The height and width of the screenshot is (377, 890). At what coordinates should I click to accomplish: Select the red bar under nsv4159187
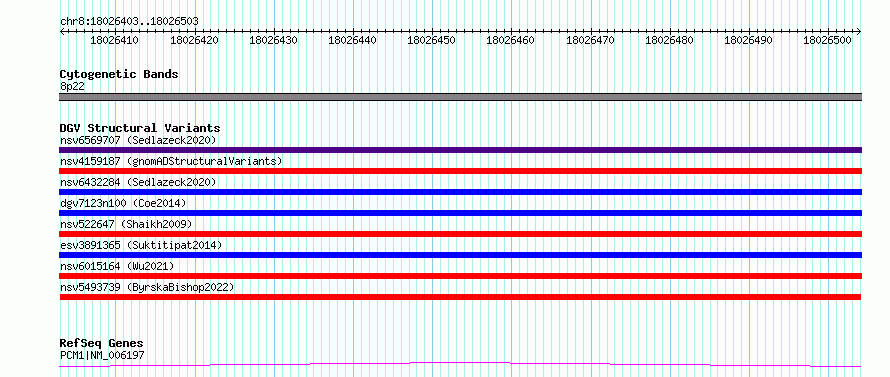(x=460, y=171)
